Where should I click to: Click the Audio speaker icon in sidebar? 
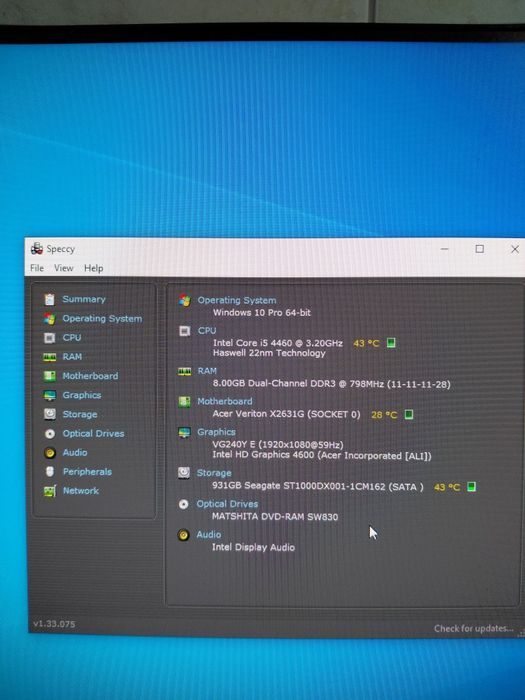50,453
